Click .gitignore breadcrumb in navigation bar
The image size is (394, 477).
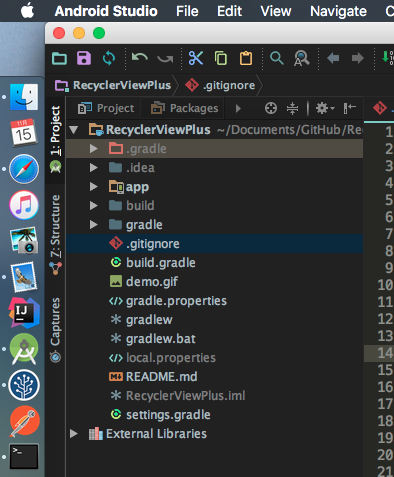click(220, 85)
